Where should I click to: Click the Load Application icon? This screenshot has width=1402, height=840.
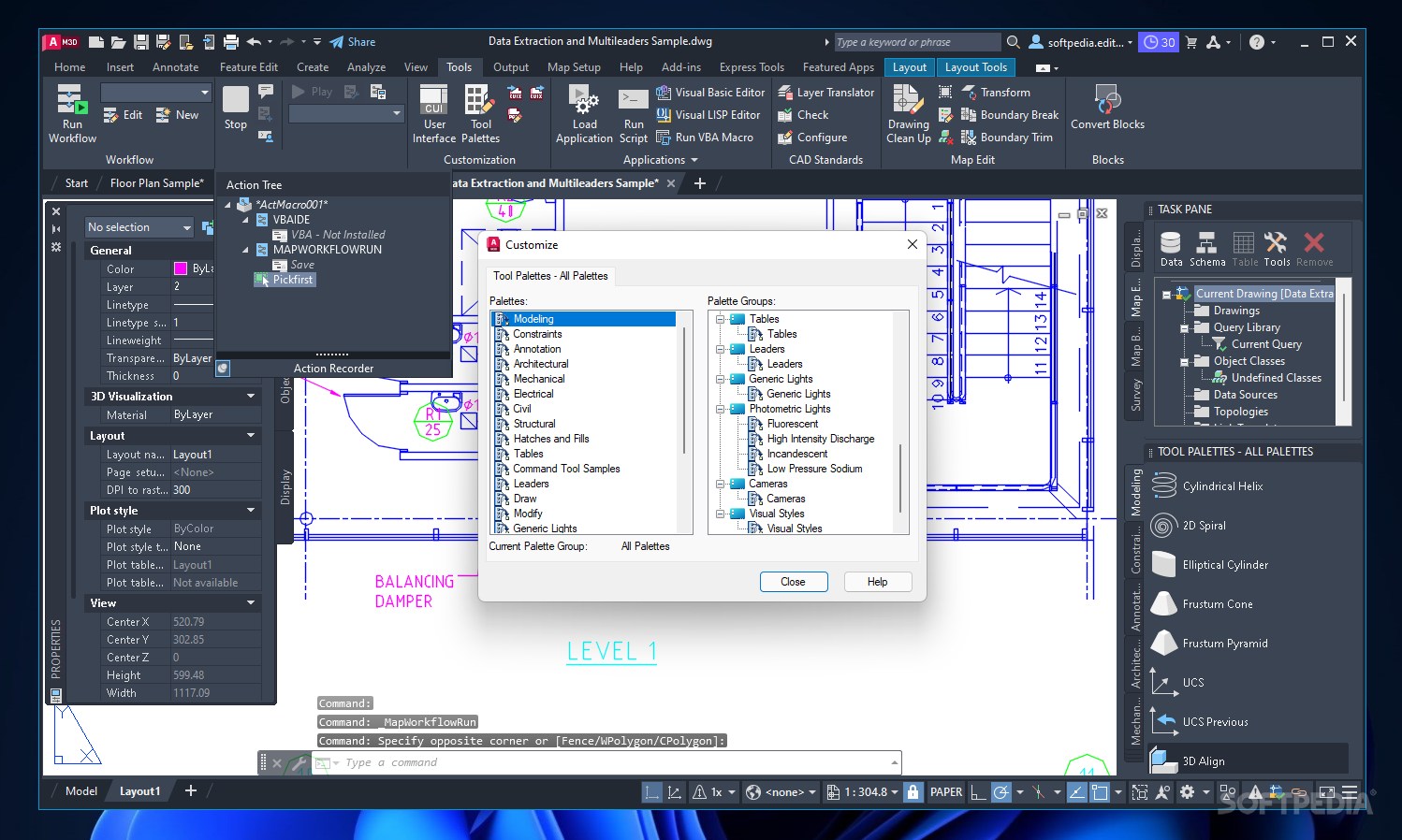pyautogui.click(x=584, y=100)
